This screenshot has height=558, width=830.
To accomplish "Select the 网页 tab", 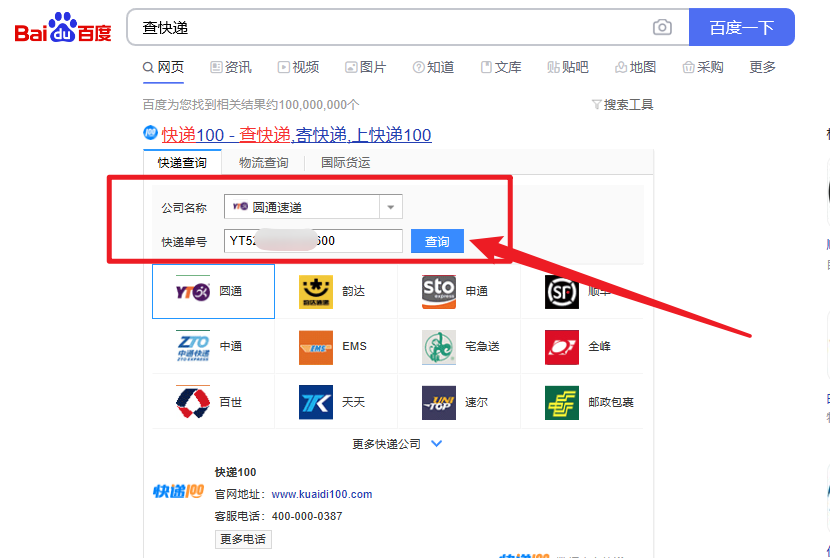I will pyautogui.click(x=163, y=67).
